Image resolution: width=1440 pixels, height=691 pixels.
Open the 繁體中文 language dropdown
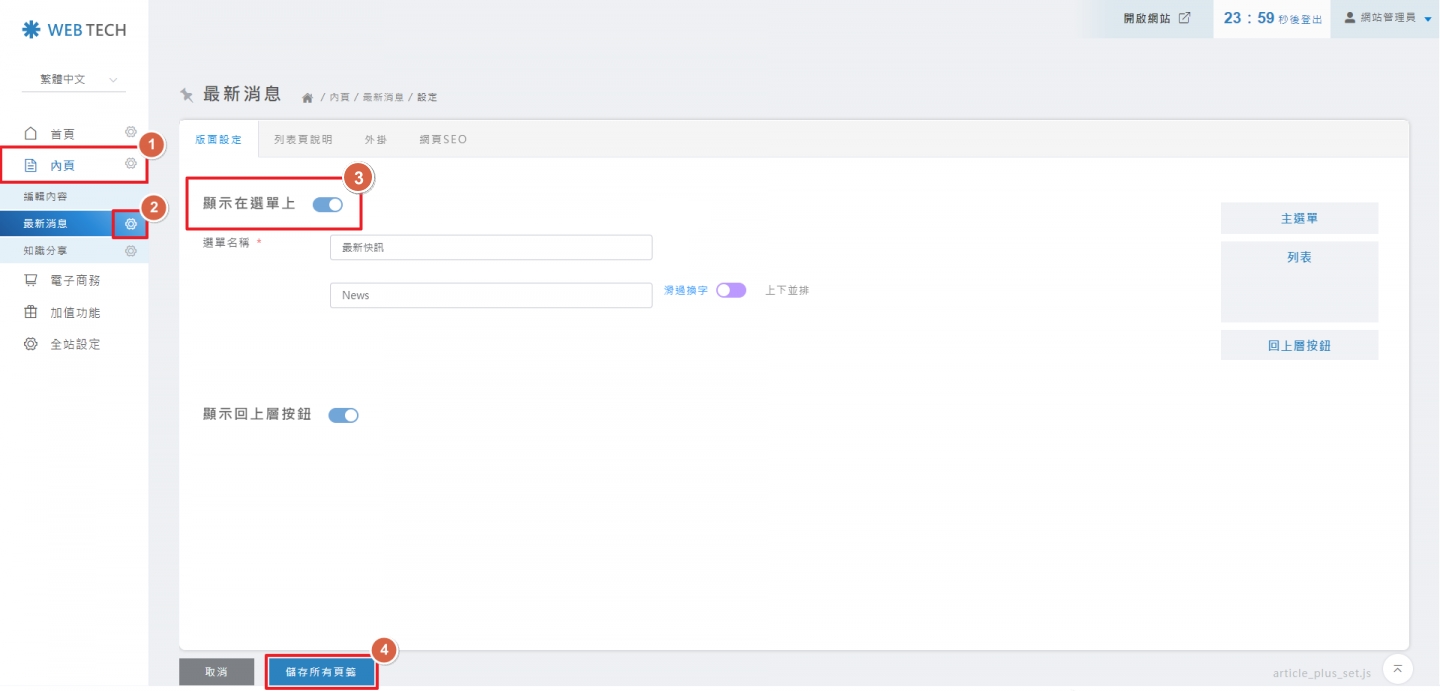75,79
